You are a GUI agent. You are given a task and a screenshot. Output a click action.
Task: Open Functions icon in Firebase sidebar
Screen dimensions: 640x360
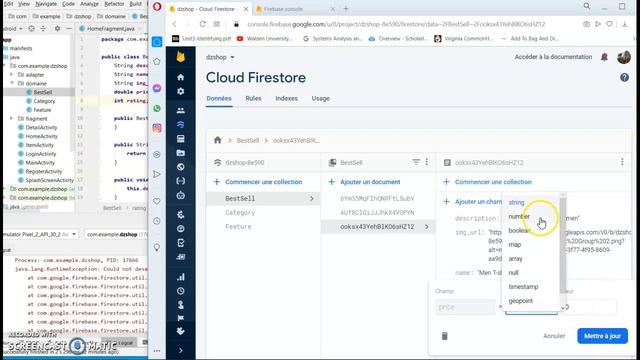click(x=180, y=181)
